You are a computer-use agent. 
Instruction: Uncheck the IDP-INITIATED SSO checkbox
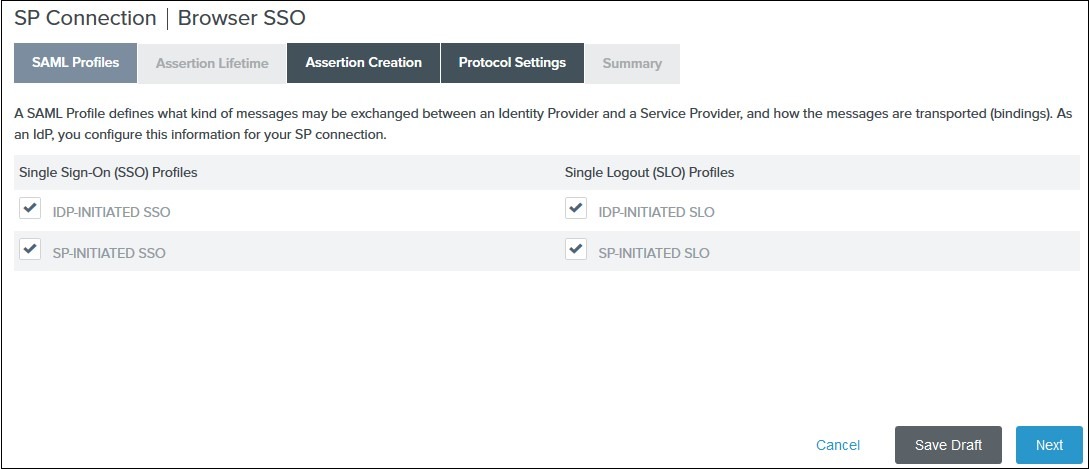(x=30, y=209)
